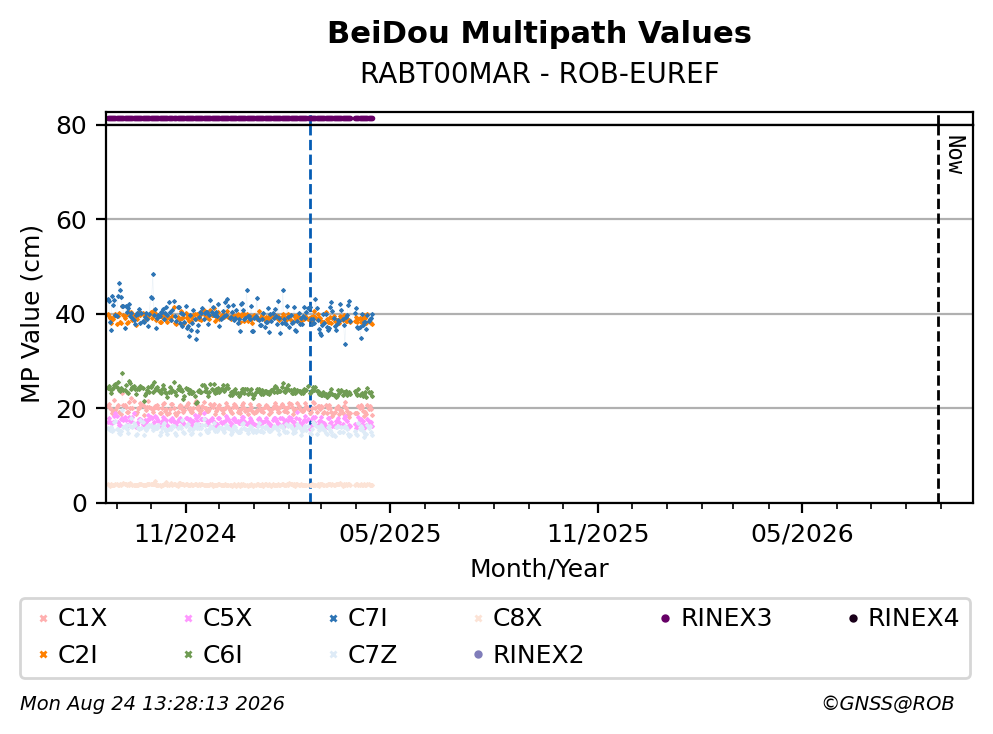
Task: Click the blue dashed vertical event line
Action: (x=310, y=309)
